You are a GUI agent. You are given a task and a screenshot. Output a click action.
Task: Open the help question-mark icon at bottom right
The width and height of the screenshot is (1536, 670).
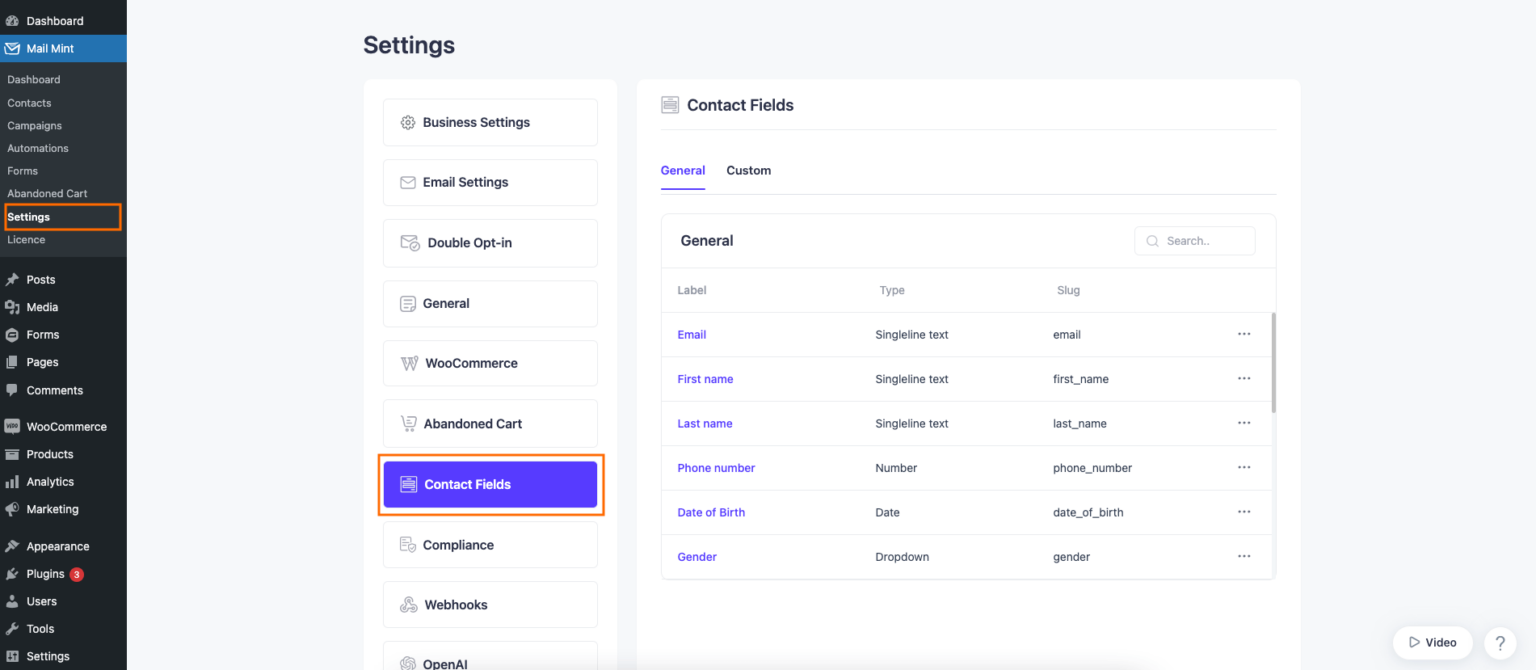1500,643
